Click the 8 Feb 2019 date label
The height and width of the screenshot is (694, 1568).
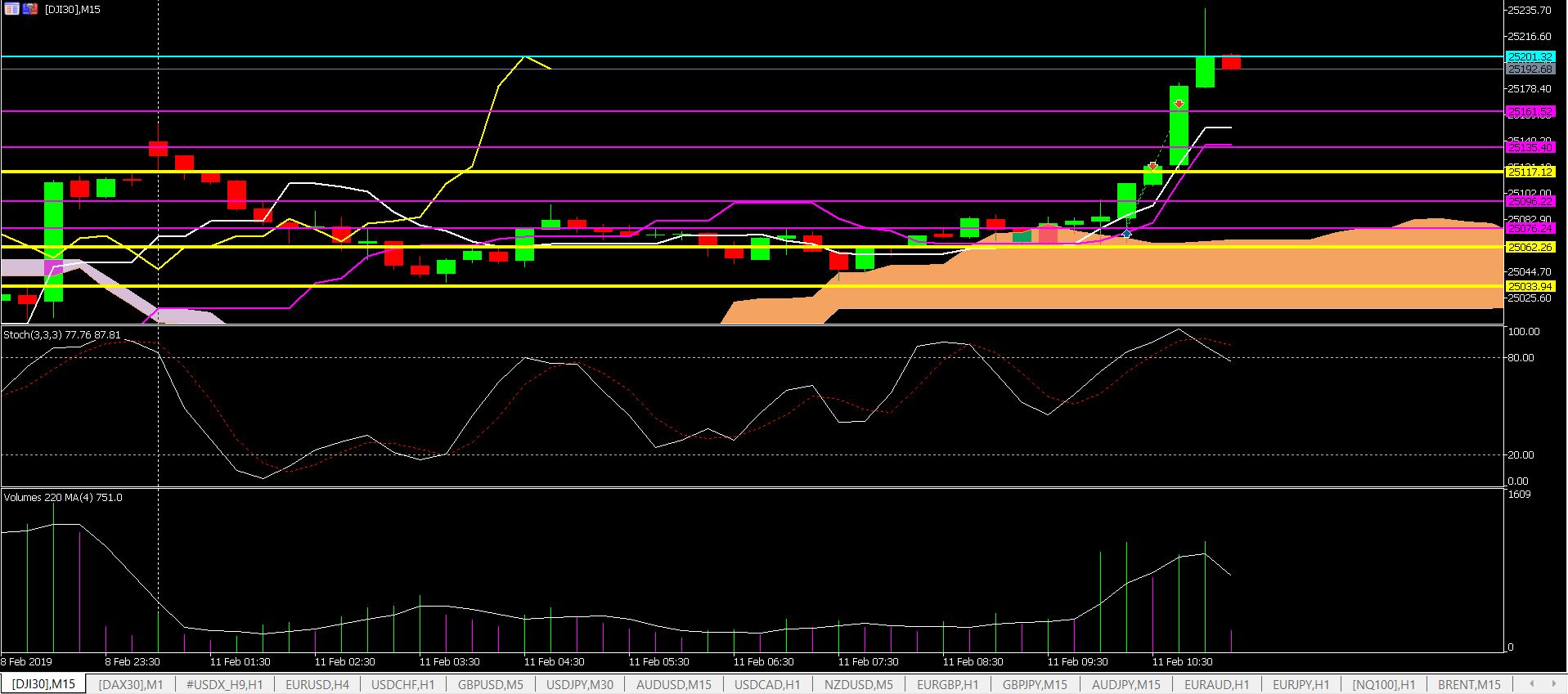pyautogui.click(x=26, y=662)
